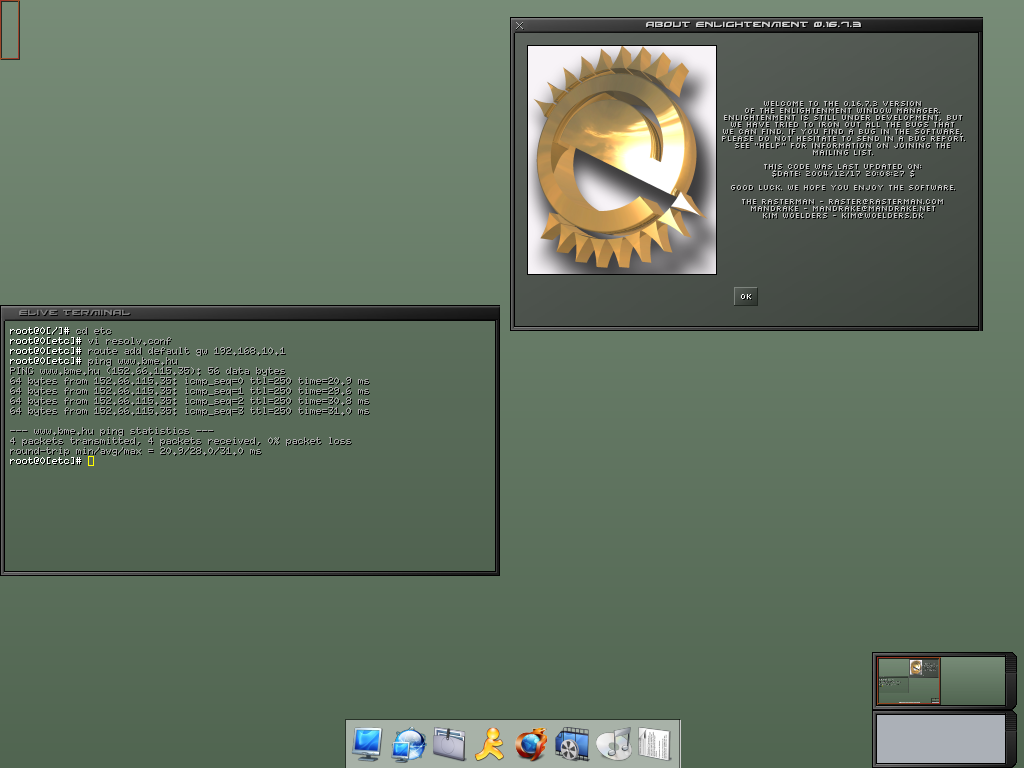The image size is (1024, 768).
Task: Launch the network globe with computer icon
Action: pos(409,744)
